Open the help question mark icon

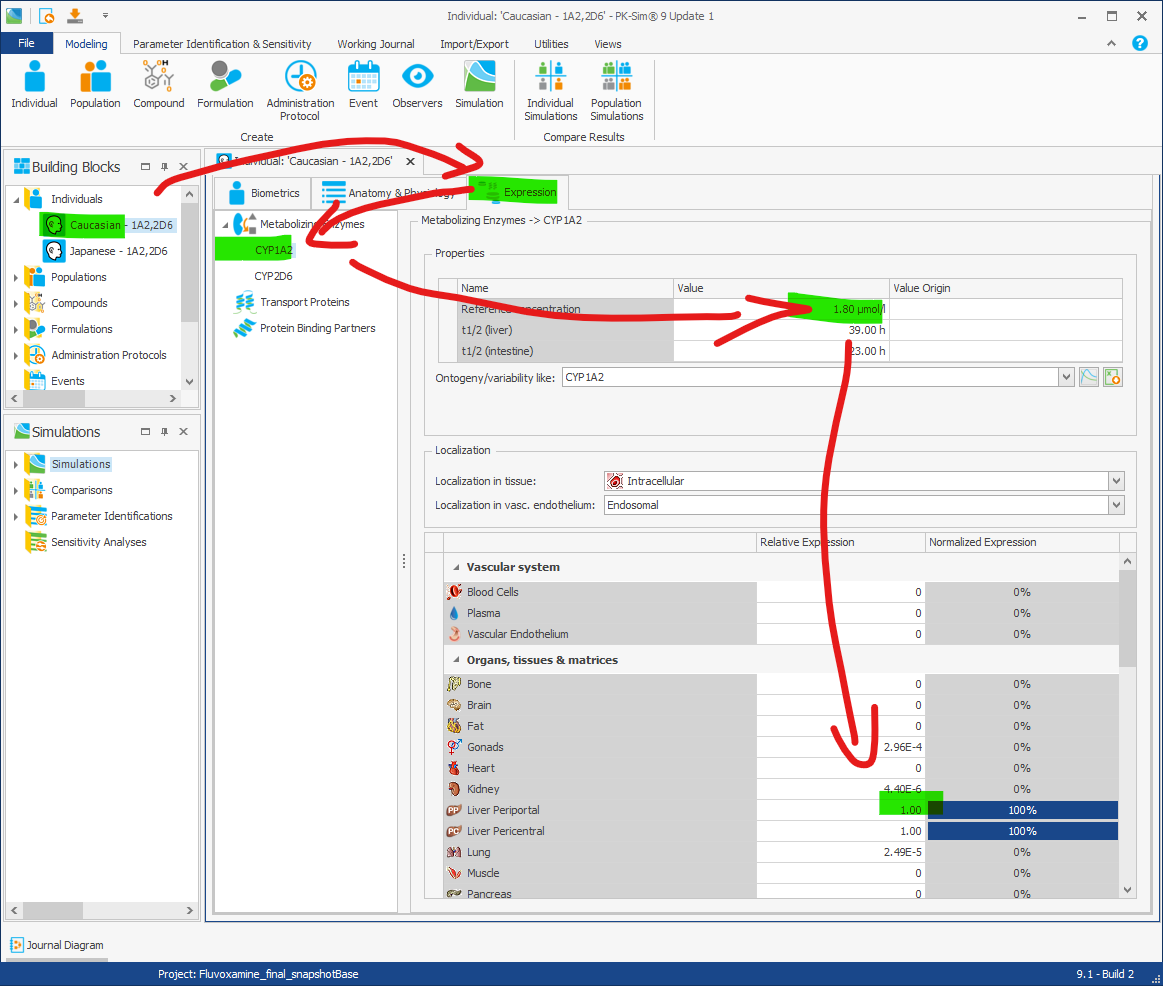(x=1139, y=43)
